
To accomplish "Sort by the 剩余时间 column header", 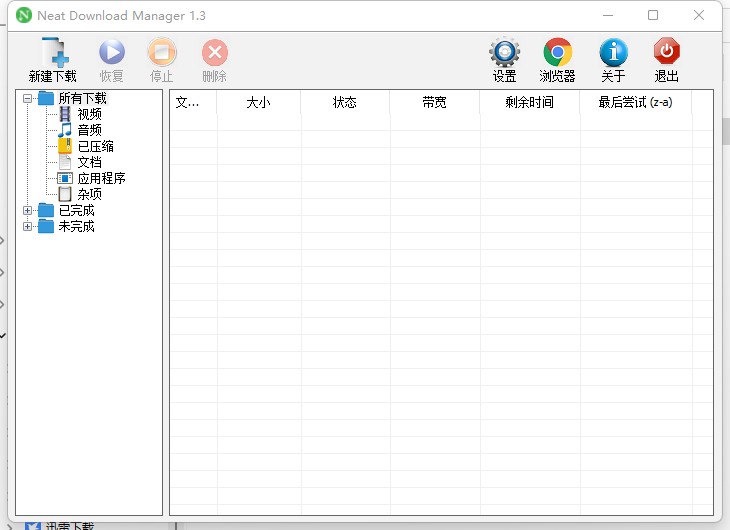I will coord(530,102).
